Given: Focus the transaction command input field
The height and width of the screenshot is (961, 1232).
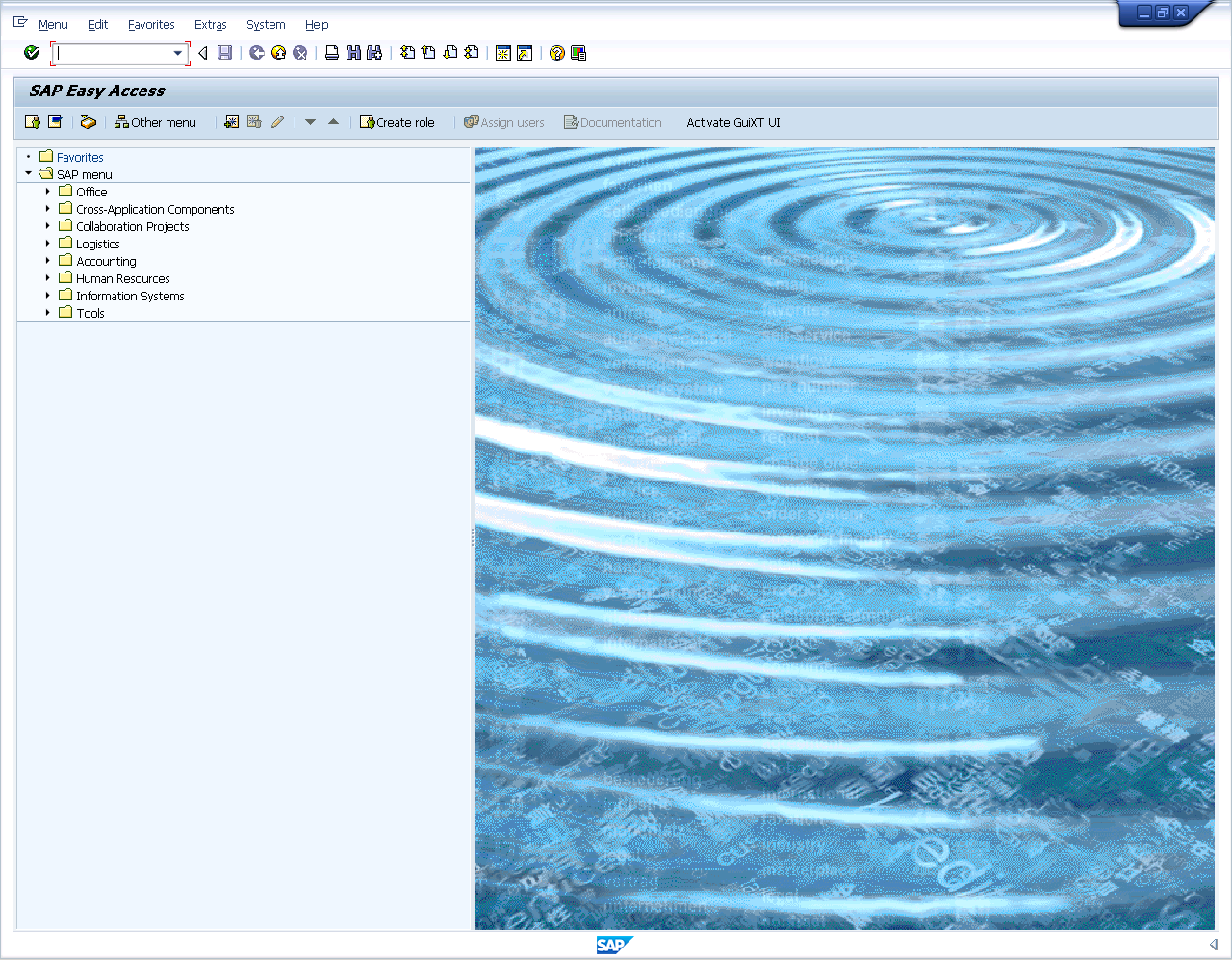Looking at the screenshot, I should tap(113, 54).
